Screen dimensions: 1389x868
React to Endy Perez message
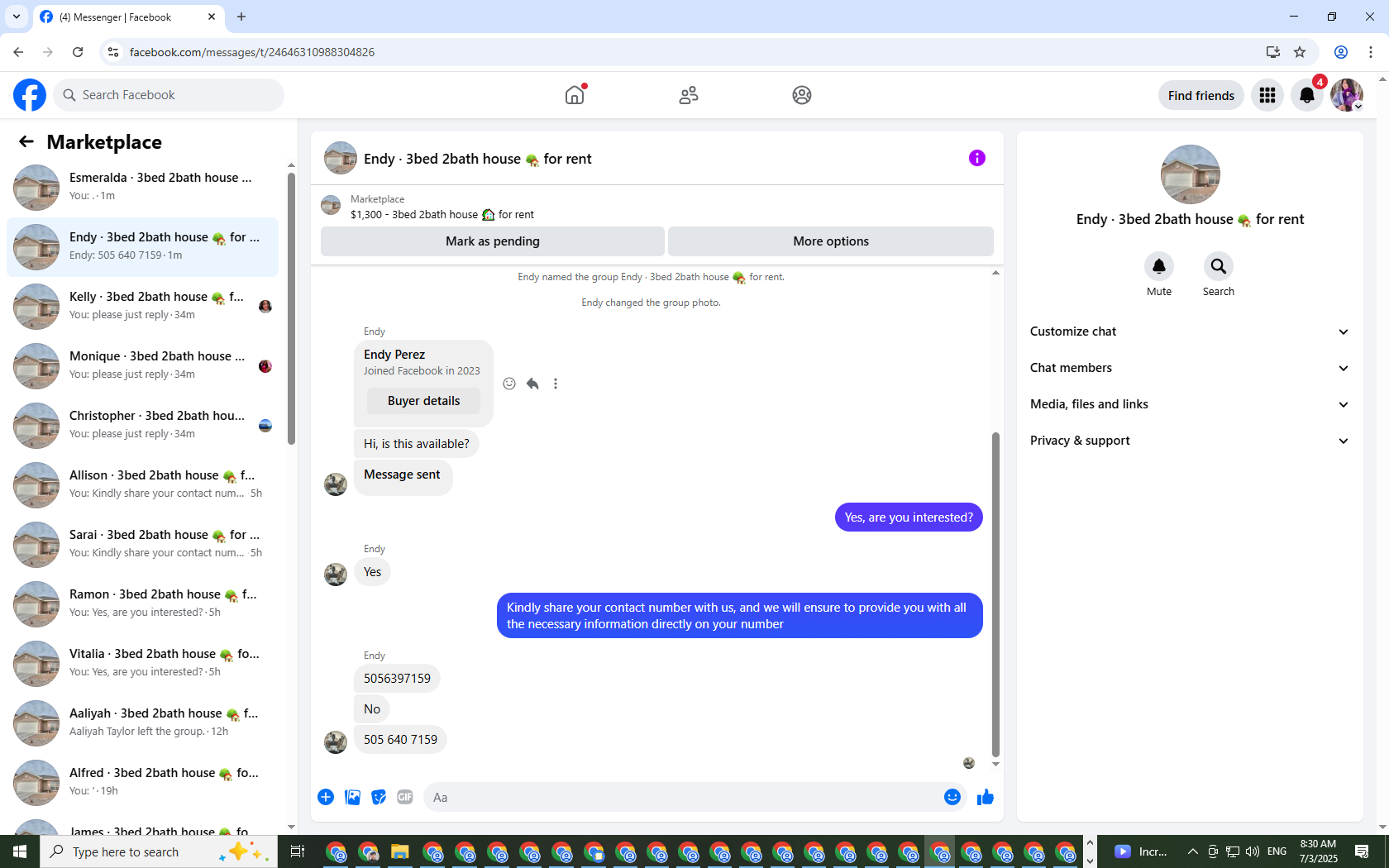[509, 384]
